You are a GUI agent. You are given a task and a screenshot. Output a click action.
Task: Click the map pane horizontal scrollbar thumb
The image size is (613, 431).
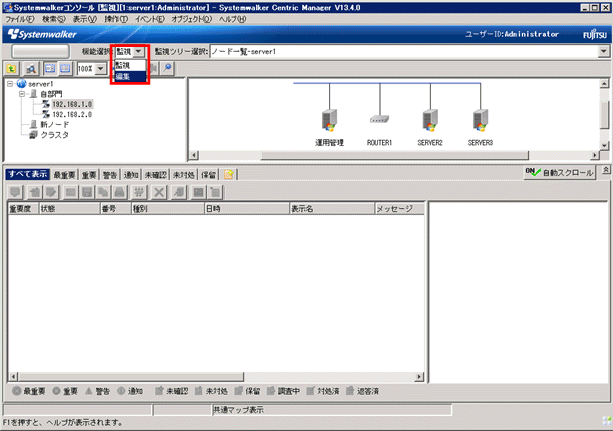[394, 155]
